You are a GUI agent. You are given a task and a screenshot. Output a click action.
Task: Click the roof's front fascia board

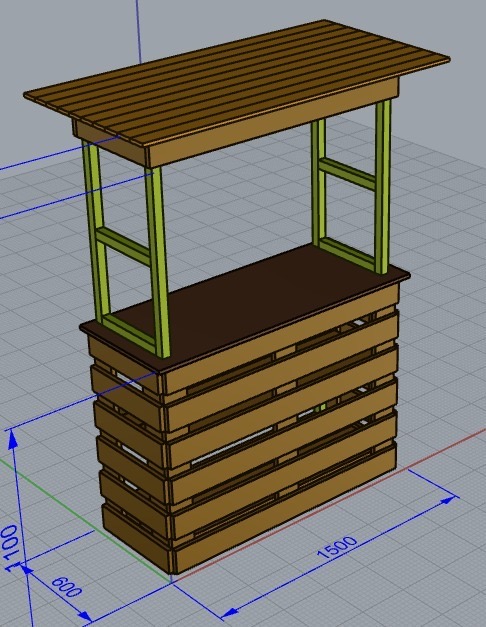(273, 123)
